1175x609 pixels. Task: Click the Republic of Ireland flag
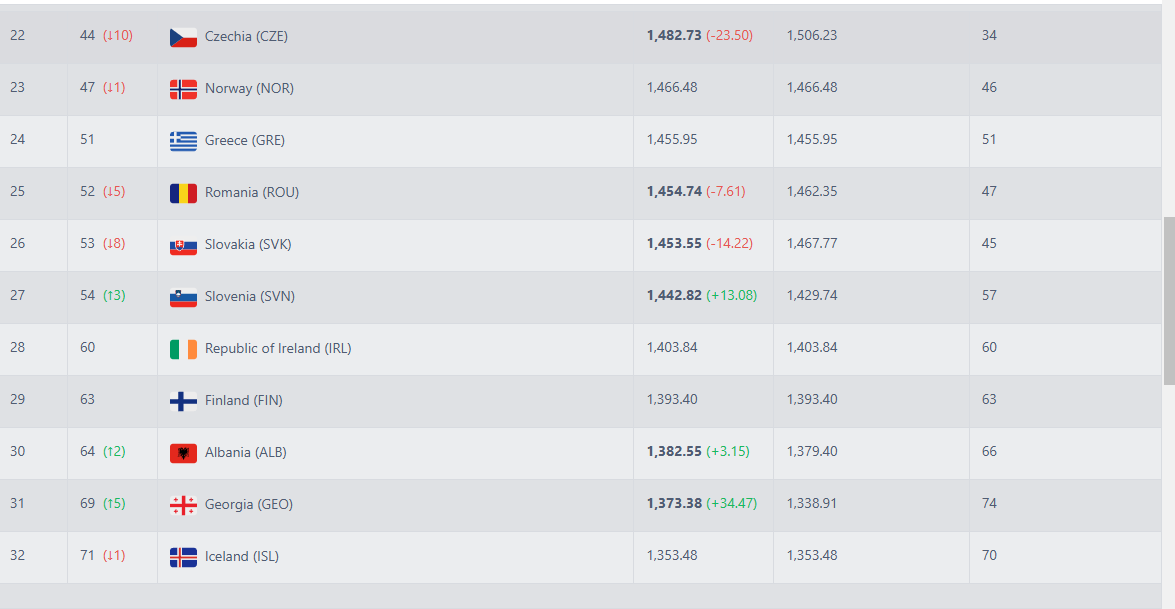[183, 349]
